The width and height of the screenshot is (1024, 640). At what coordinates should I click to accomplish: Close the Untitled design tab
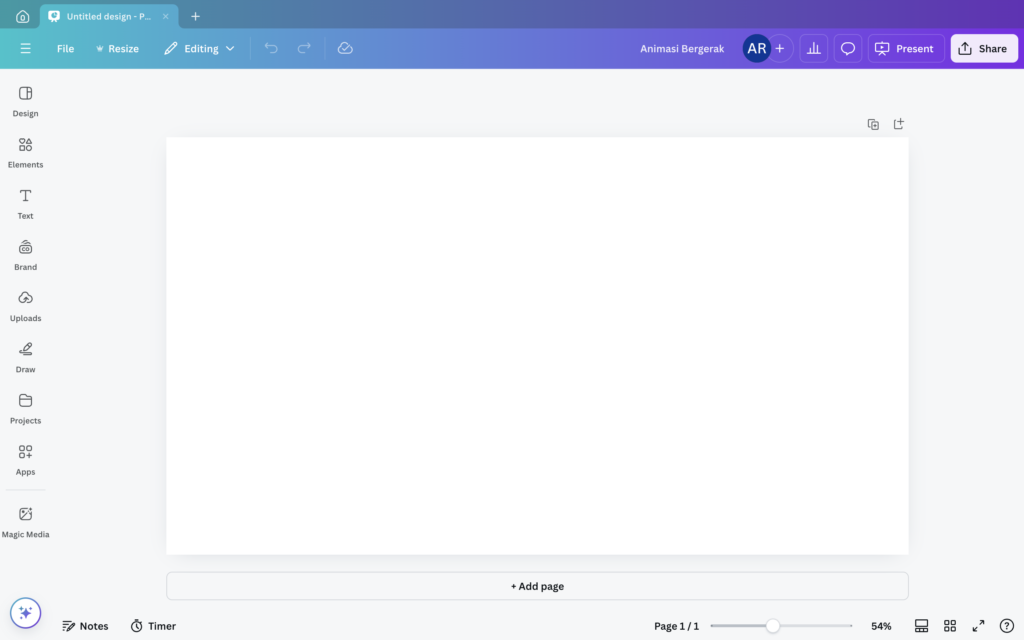click(165, 16)
